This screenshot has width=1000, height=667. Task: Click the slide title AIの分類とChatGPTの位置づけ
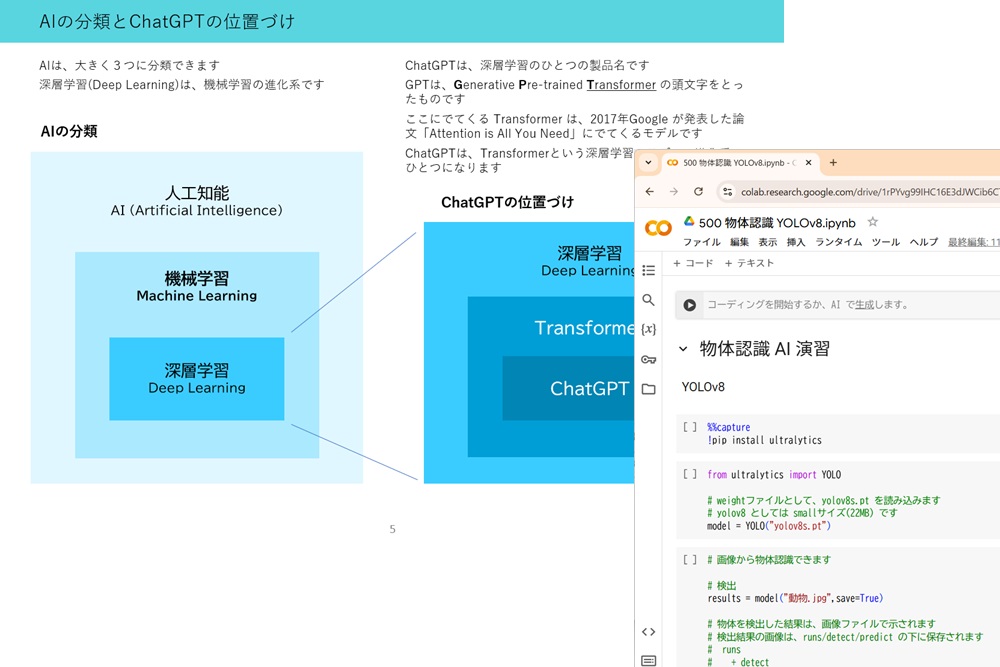[167, 22]
